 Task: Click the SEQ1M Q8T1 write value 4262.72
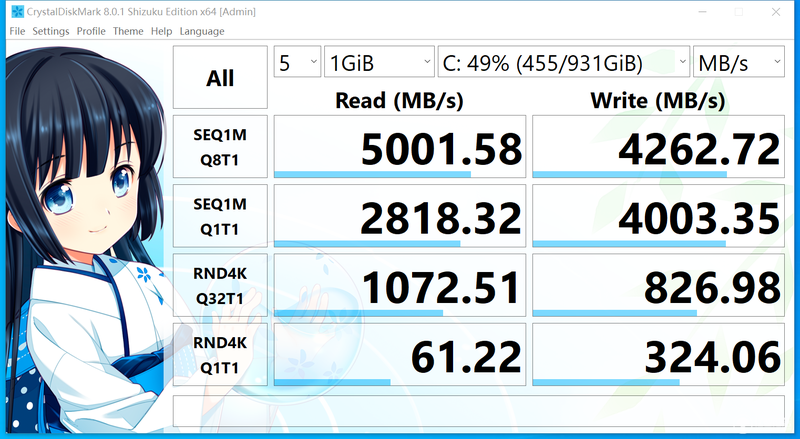[x=658, y=147]
